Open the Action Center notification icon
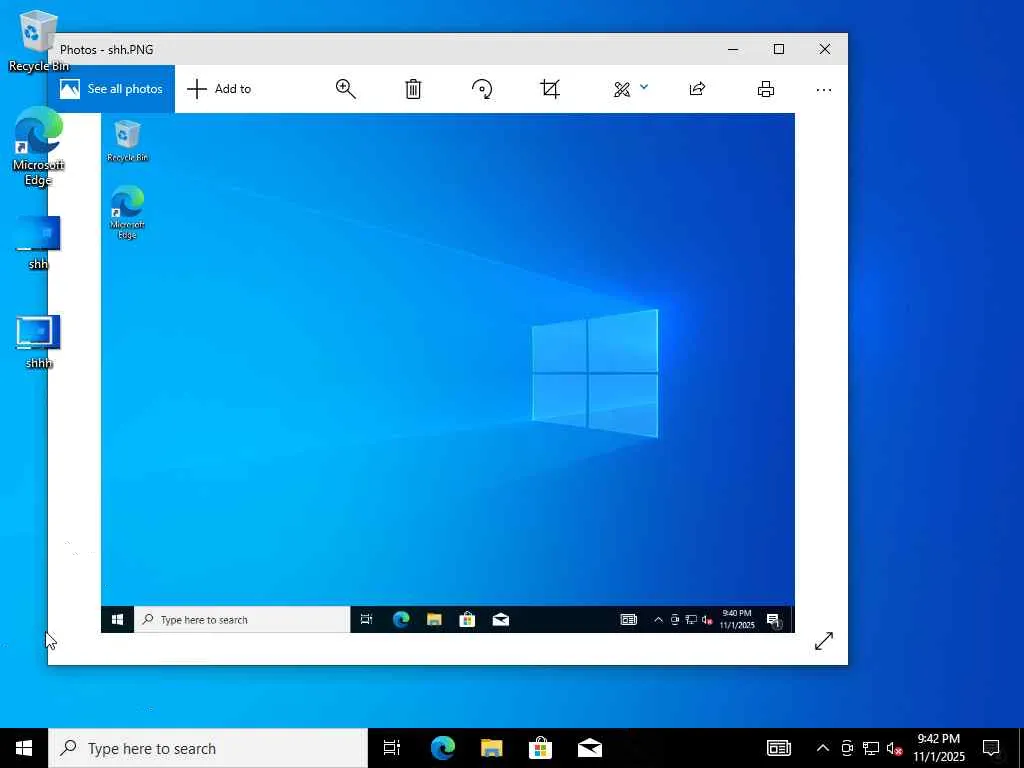 click(x=991, y=748)
